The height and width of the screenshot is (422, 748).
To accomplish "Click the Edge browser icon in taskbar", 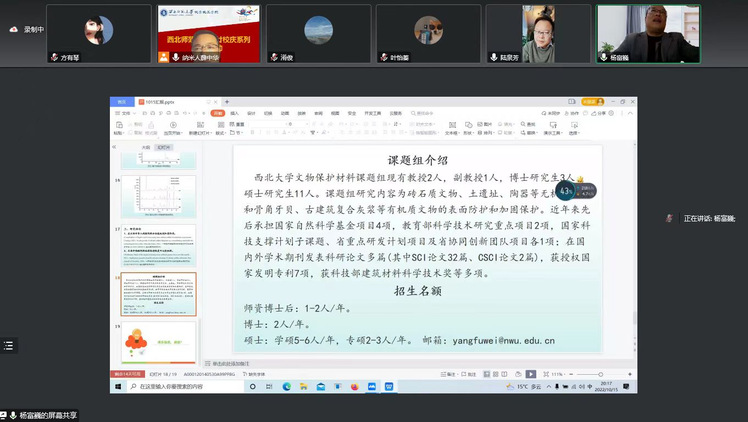I will coord(286,386).
